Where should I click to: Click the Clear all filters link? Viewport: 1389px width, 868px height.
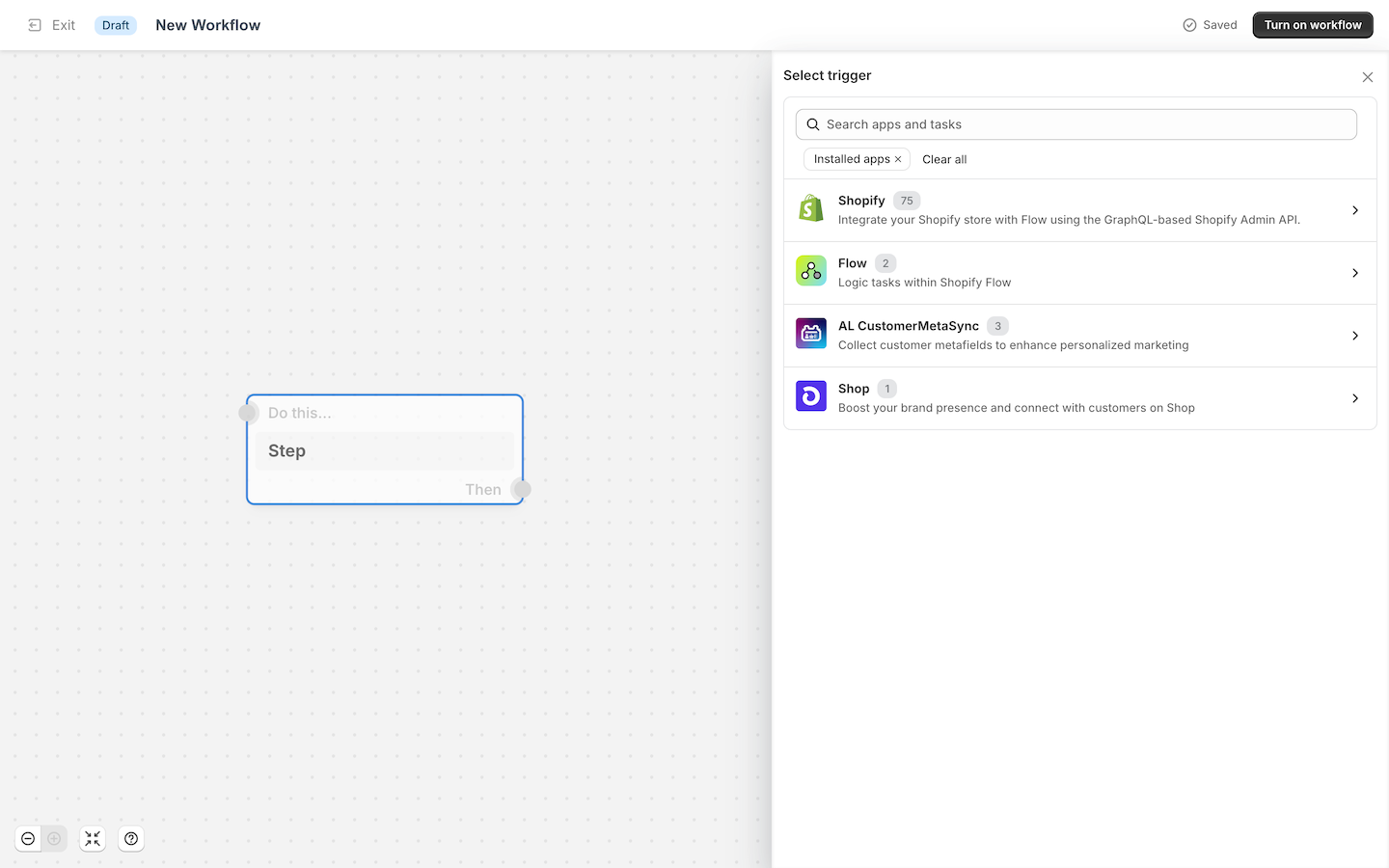click(943, 159)
